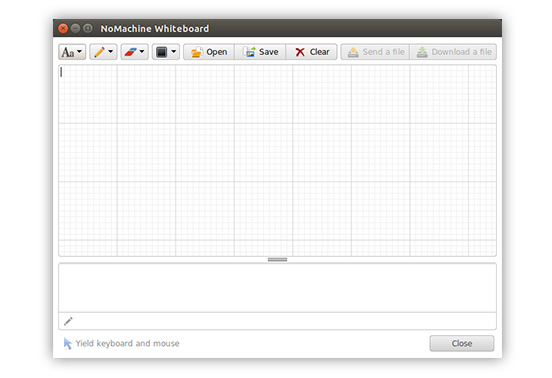Click the Save image icon
552x378 pixels.
250,52
